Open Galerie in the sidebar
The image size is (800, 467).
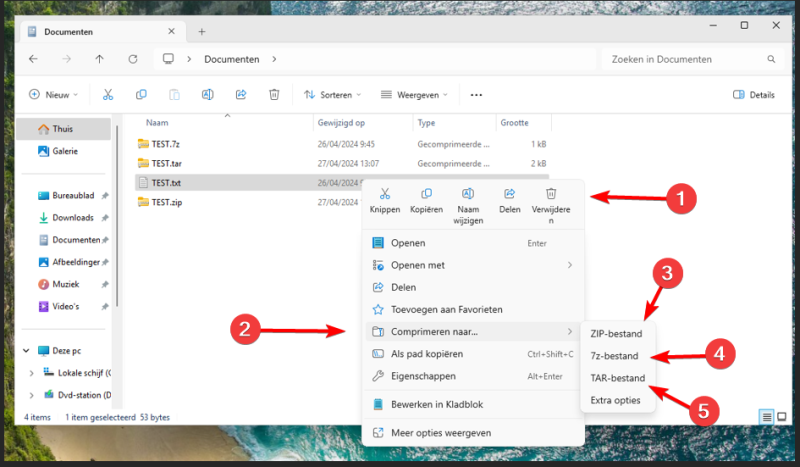pos(65,151)
